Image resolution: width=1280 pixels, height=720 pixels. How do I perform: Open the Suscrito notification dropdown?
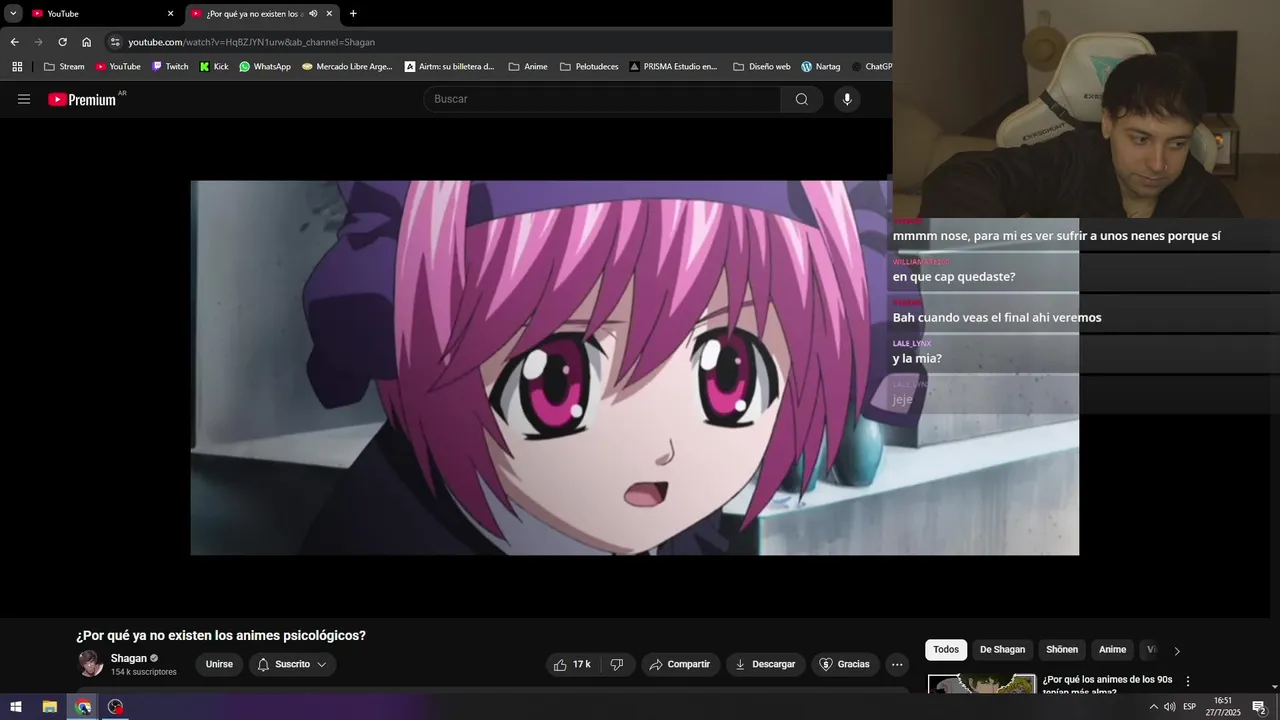click(x=292, y=664)
